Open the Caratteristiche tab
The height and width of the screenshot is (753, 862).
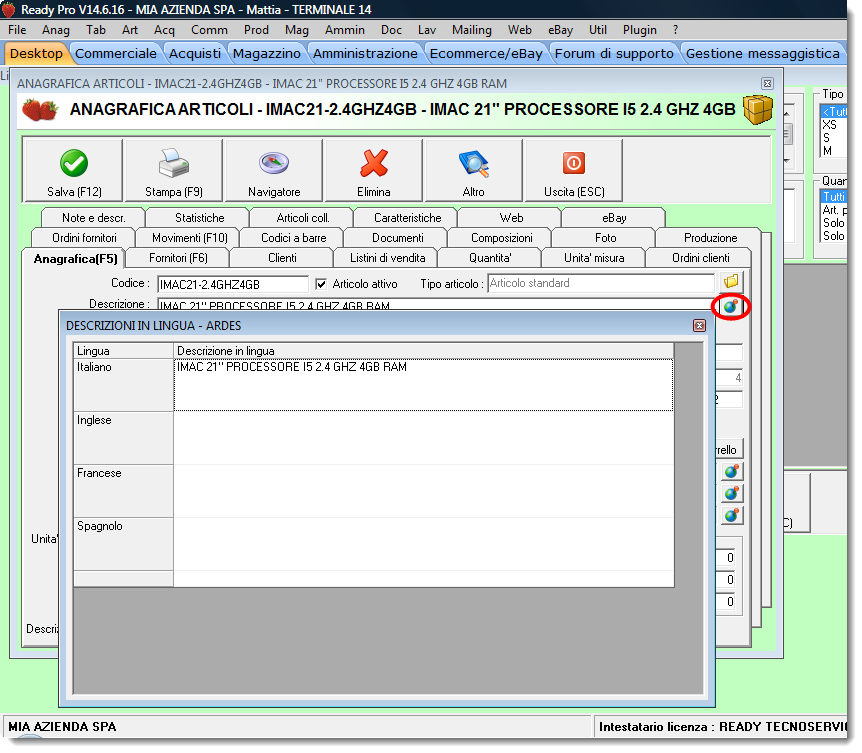point(407,218)
